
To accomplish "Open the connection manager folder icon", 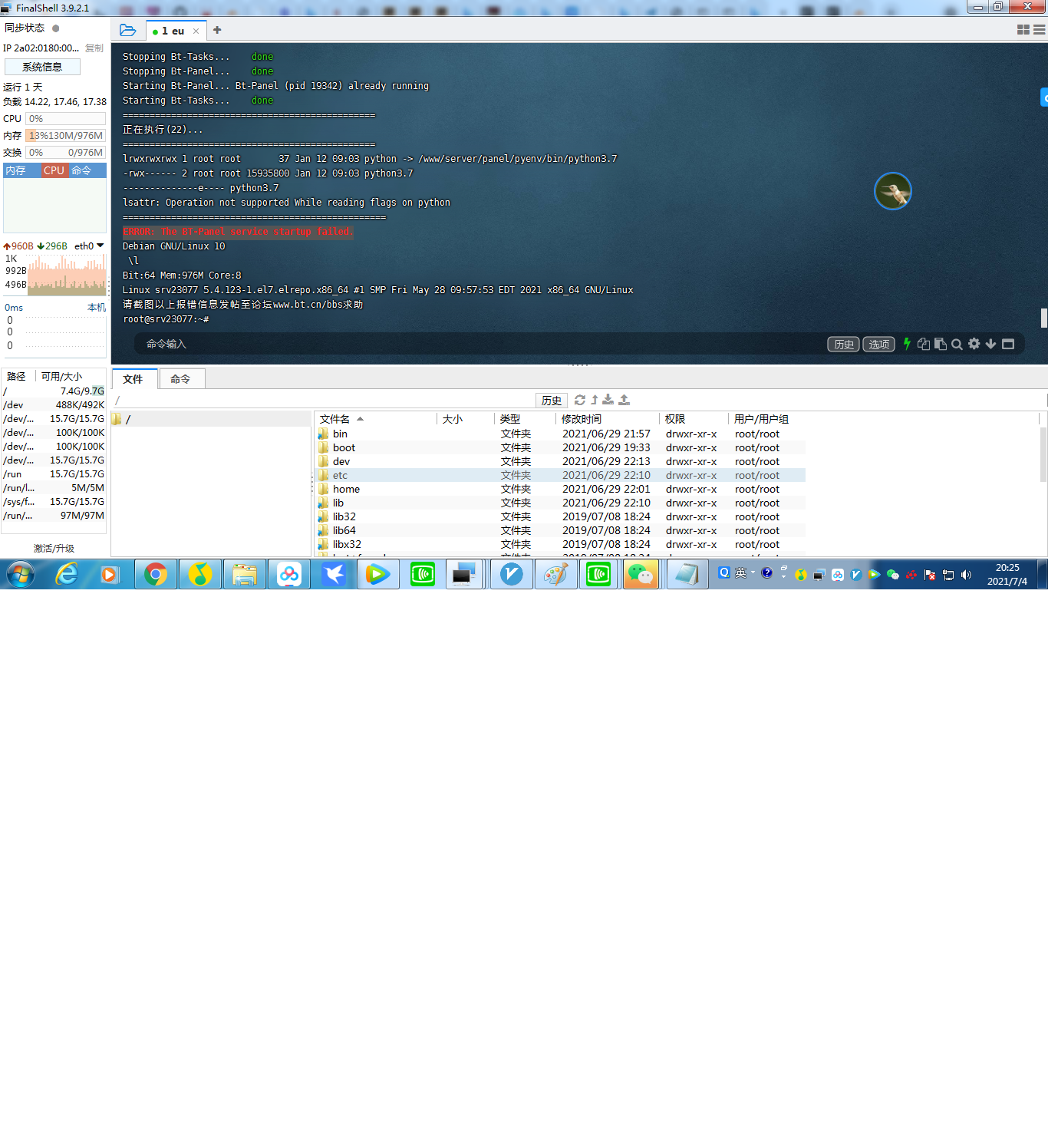I will click(x=128, y=31).
